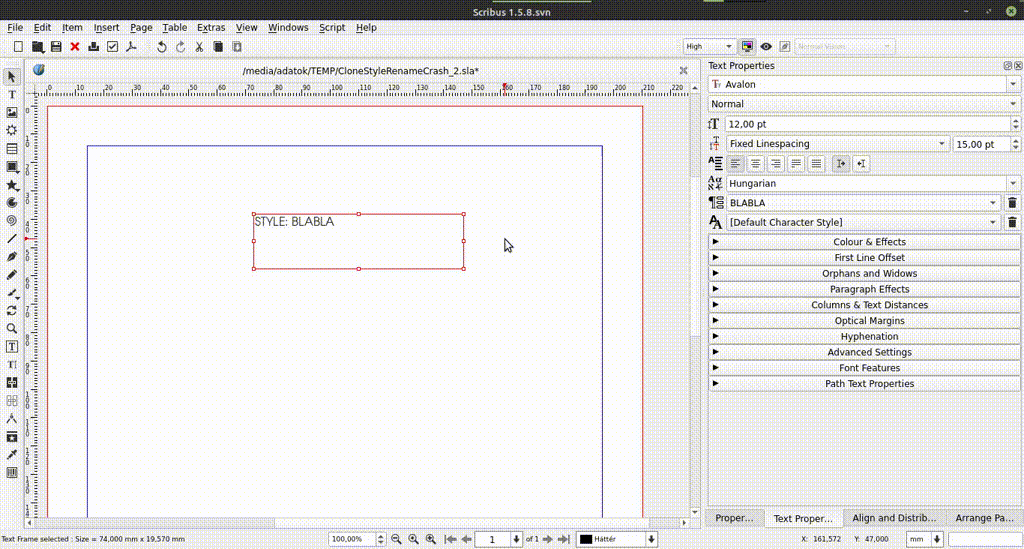Expand the Hyphenation section
Image resolution: width=1024 pixels, height=549 pixels.
865,337
